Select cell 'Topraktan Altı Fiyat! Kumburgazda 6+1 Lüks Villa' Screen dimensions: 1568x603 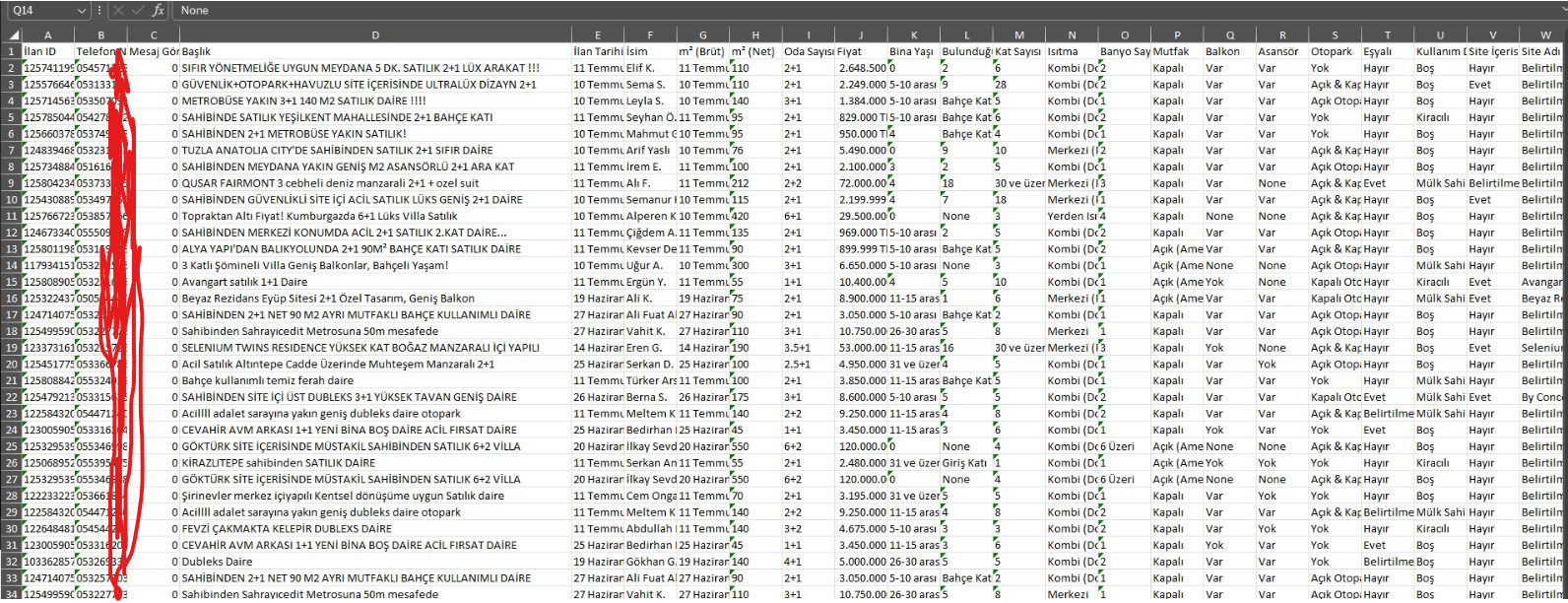click(375, 216)
